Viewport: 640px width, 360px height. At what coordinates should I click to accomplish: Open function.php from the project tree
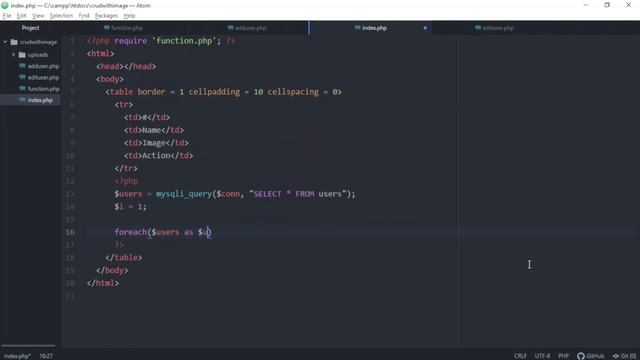click(x=43, y=89)
